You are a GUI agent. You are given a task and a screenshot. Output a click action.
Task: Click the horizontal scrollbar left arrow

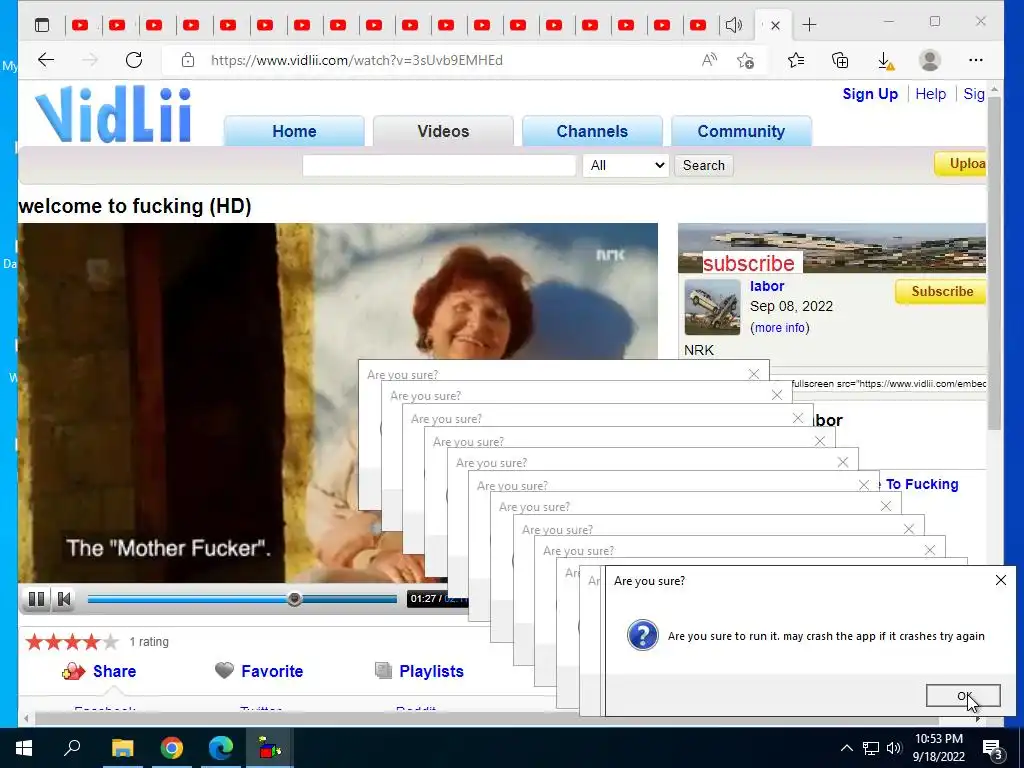[26, 718]
